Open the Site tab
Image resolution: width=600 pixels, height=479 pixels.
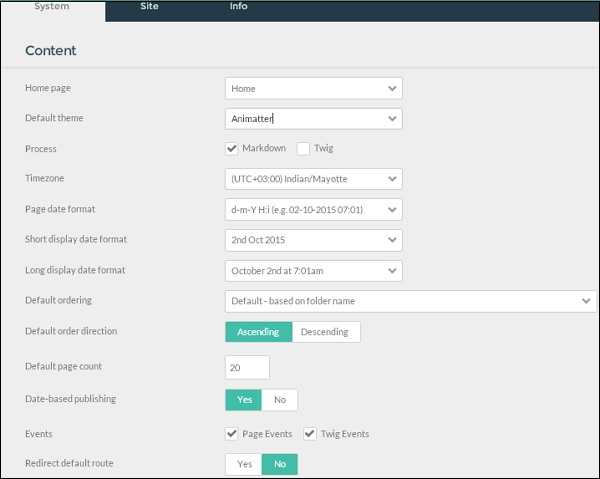[149, 8]
